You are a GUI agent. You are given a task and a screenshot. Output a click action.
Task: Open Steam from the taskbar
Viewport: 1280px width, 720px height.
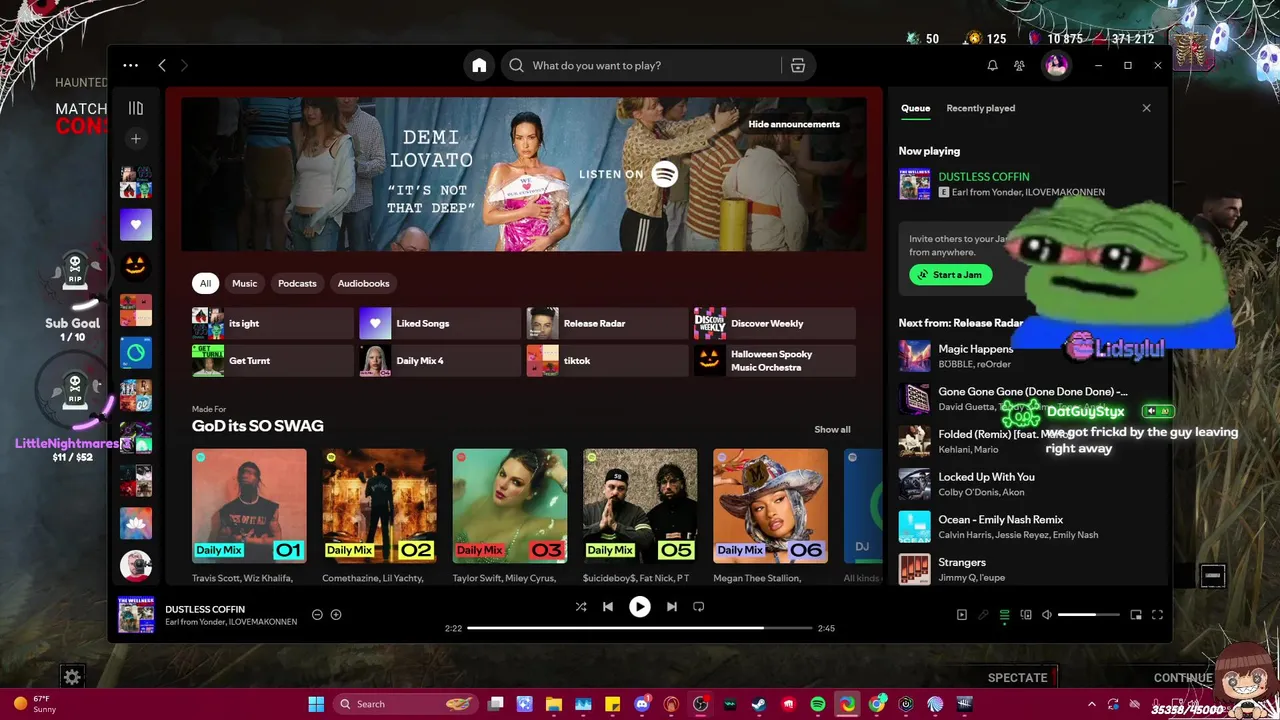tap(759, 704)
